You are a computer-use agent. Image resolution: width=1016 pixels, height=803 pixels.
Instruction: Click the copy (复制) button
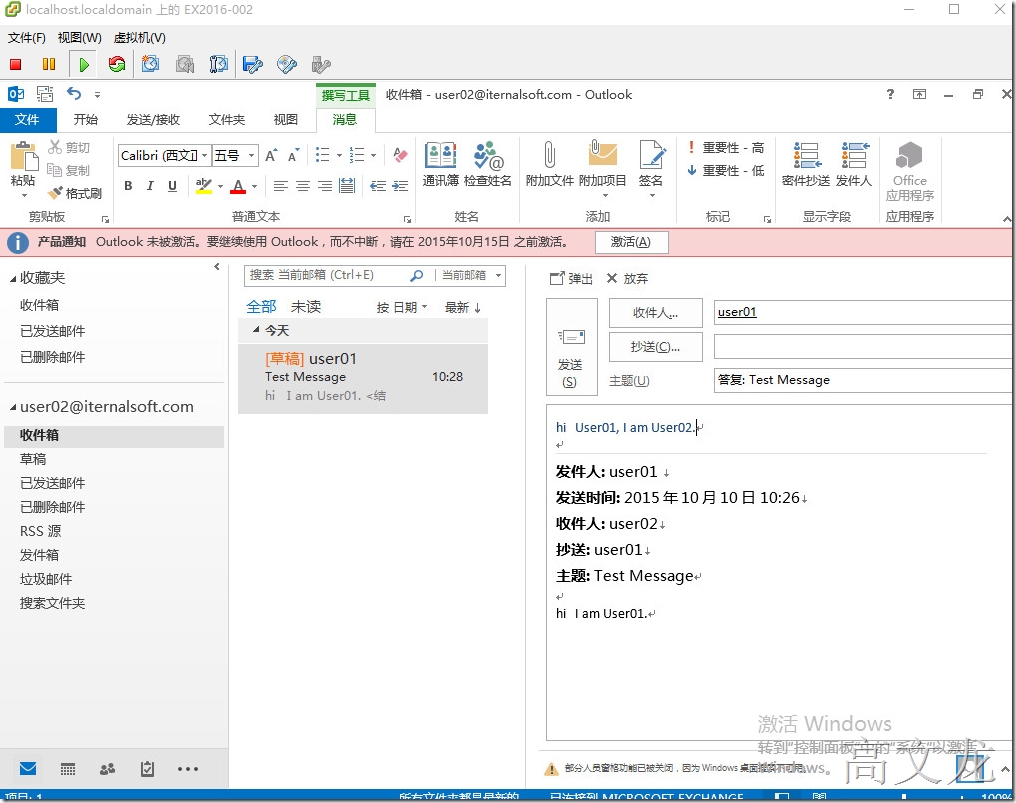tap(69, 170)
